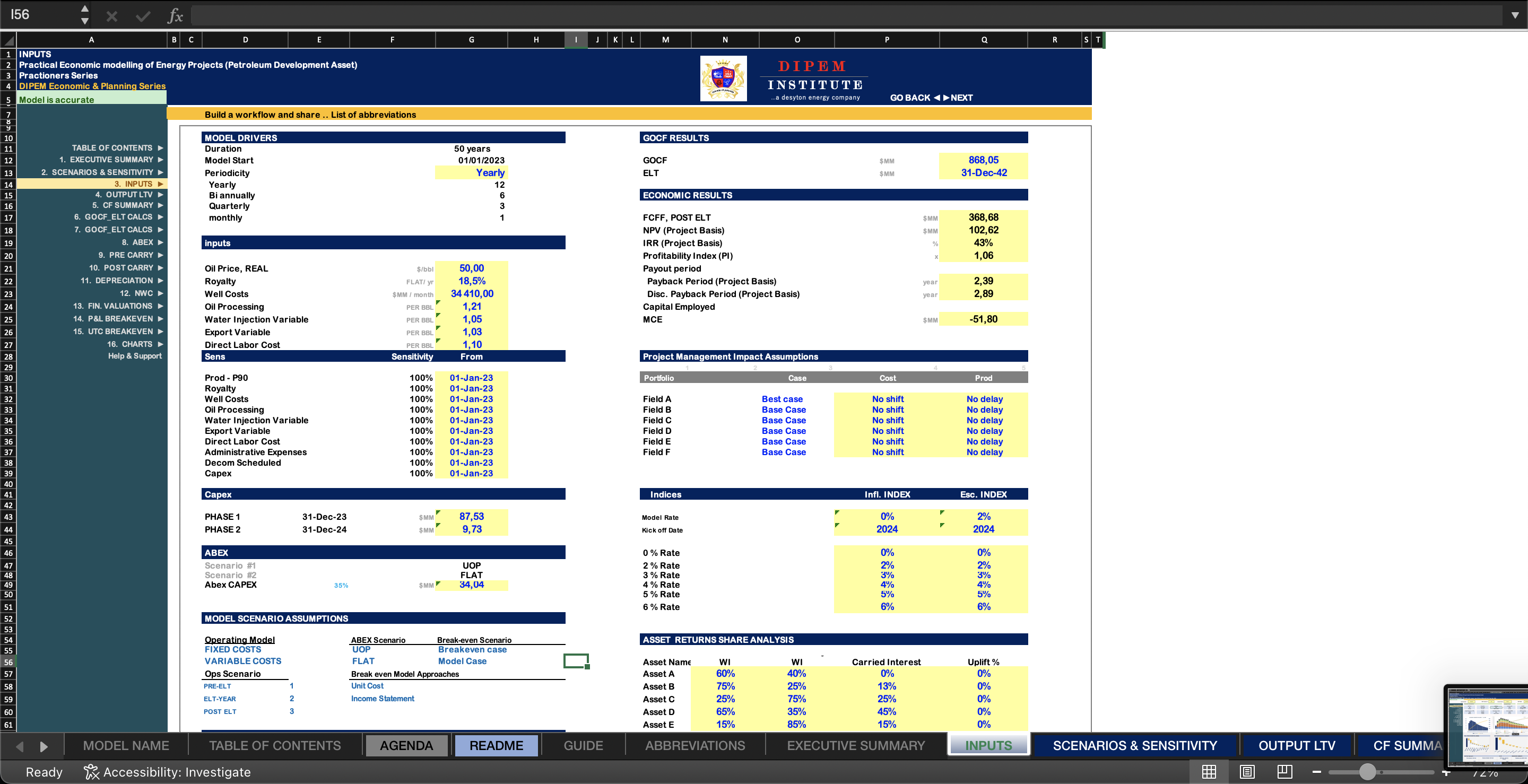Switch to OUTPUT LTV sheet tab
Screen dimensions: 1528x784
[x=1297, y=745]
